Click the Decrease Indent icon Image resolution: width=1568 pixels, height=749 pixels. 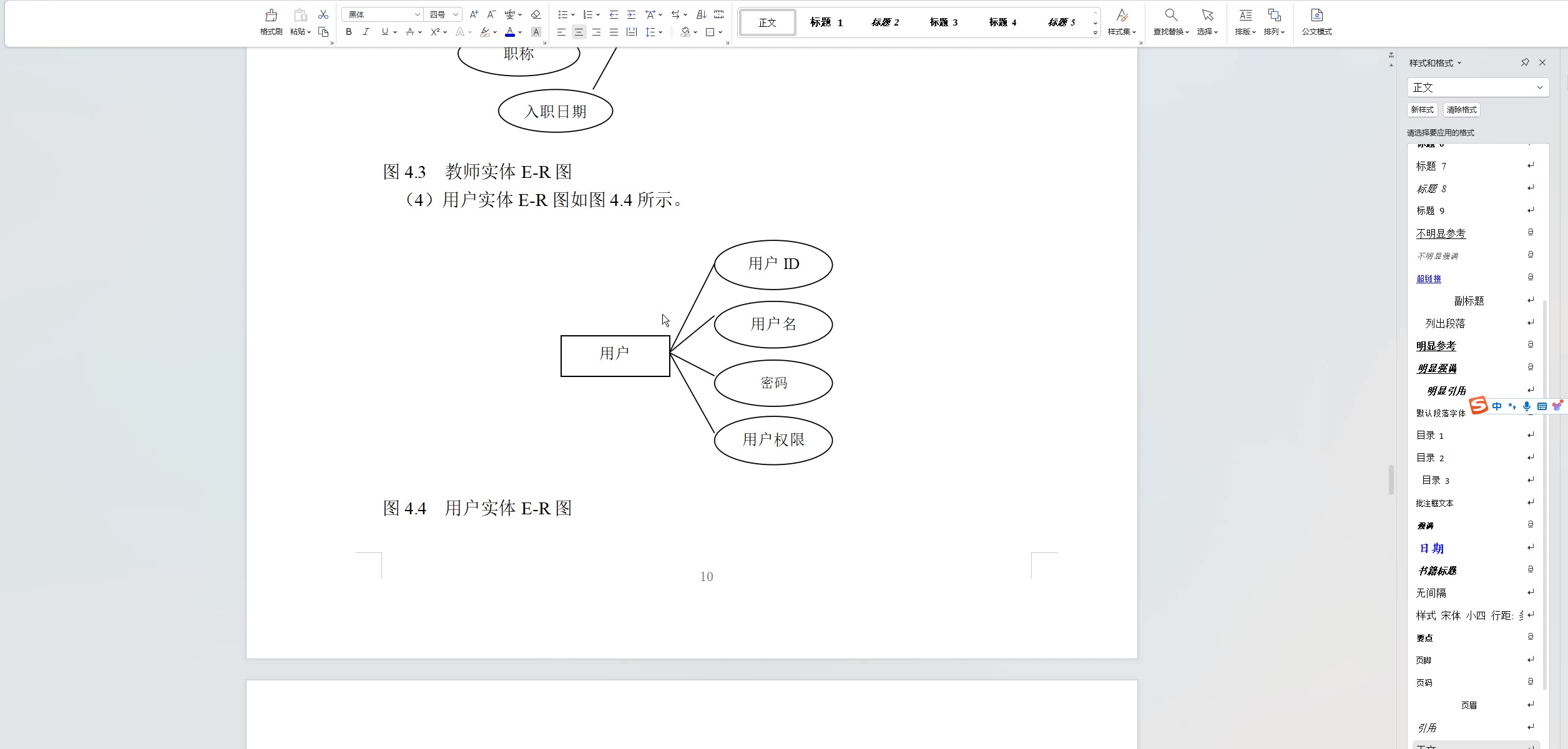[x=614, y=14]
